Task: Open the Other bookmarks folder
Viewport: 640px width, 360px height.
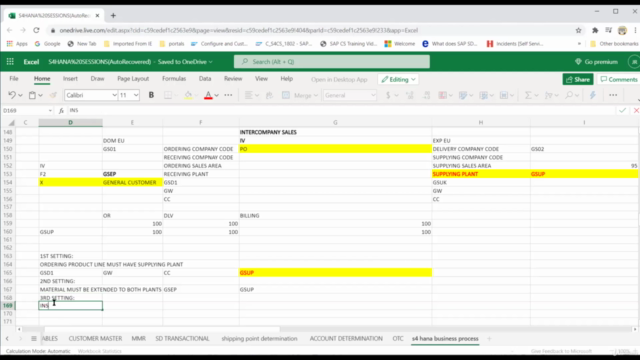Action: [x=614, y=44]
